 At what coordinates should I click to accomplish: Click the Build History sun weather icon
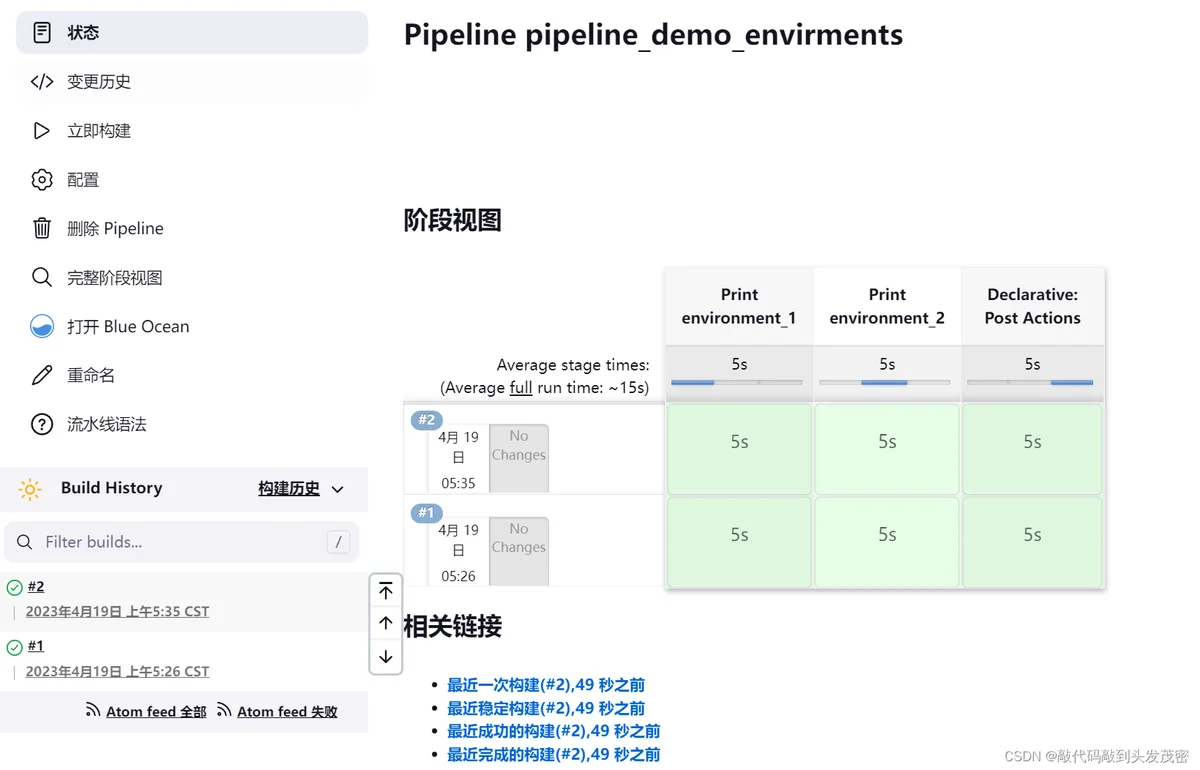(x=30, y=489)
